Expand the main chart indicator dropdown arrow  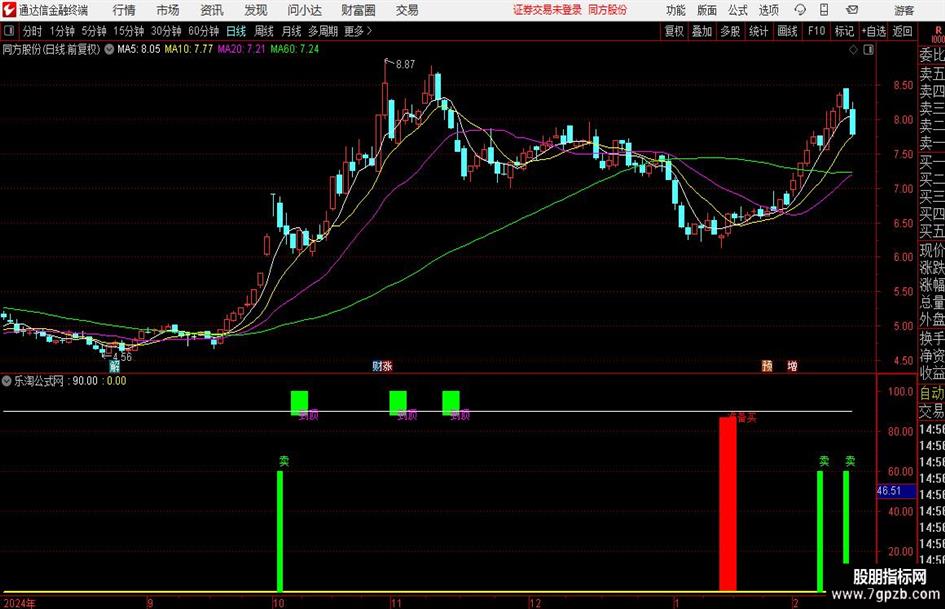(x=109, y=49)
